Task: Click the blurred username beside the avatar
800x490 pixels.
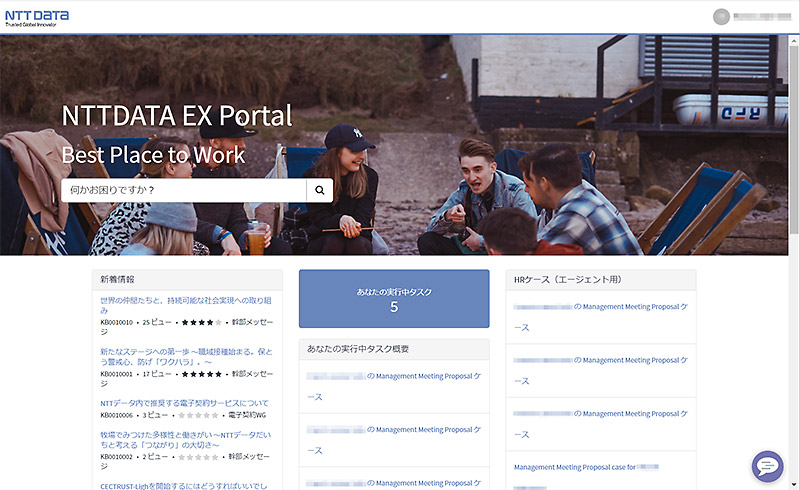Action: pos(762,17)
